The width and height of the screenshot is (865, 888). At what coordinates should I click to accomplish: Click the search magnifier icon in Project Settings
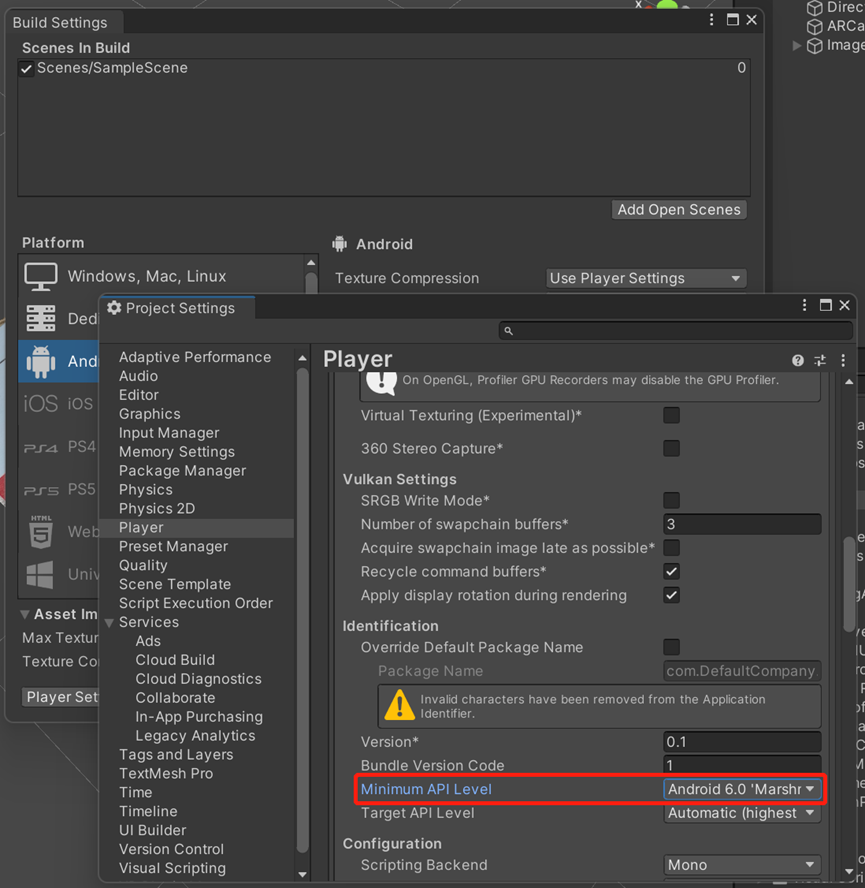(508, 331)
